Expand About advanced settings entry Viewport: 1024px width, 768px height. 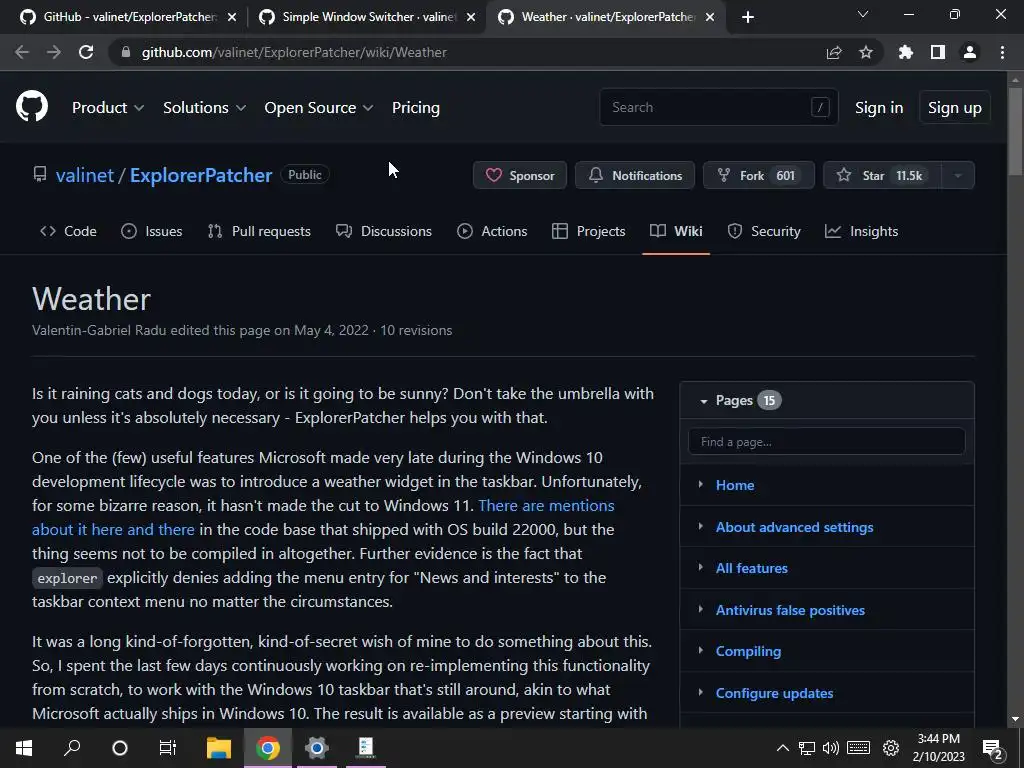(x=701, y=526)
